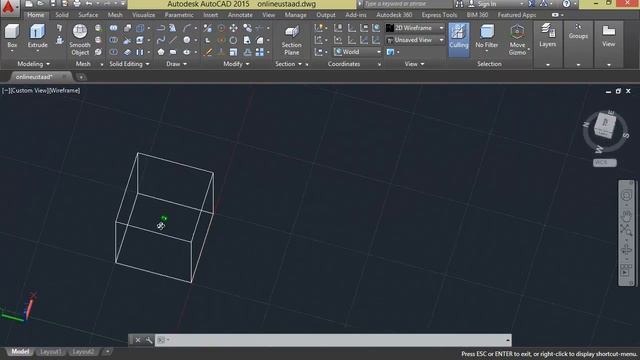Switch to the Solid ribbon tab

[x=62, y=15]
